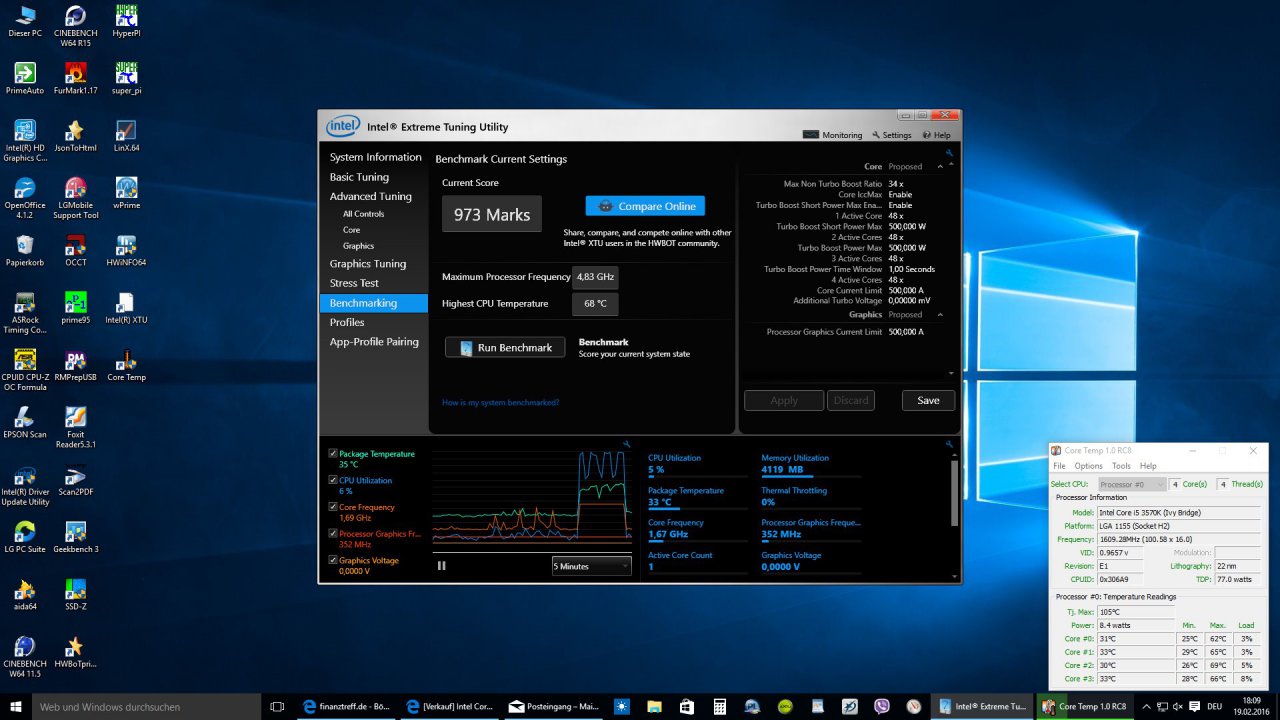The image size is (1280, 720).
Task: Open All Controls under Advanced Tuning
Action: (x=363, y=214)
